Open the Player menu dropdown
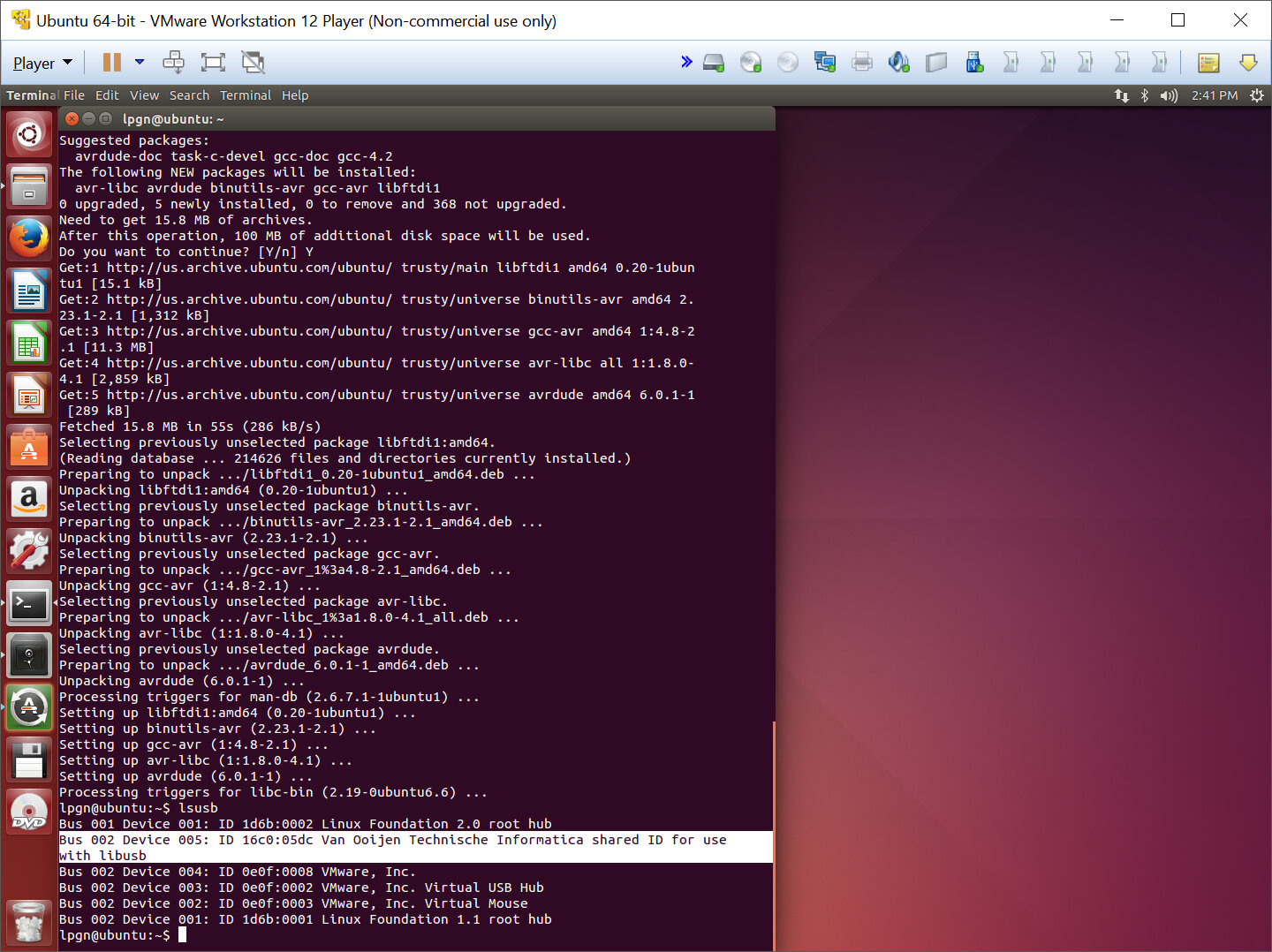Screen dimensions: 1272x952 tap(42, 64)
